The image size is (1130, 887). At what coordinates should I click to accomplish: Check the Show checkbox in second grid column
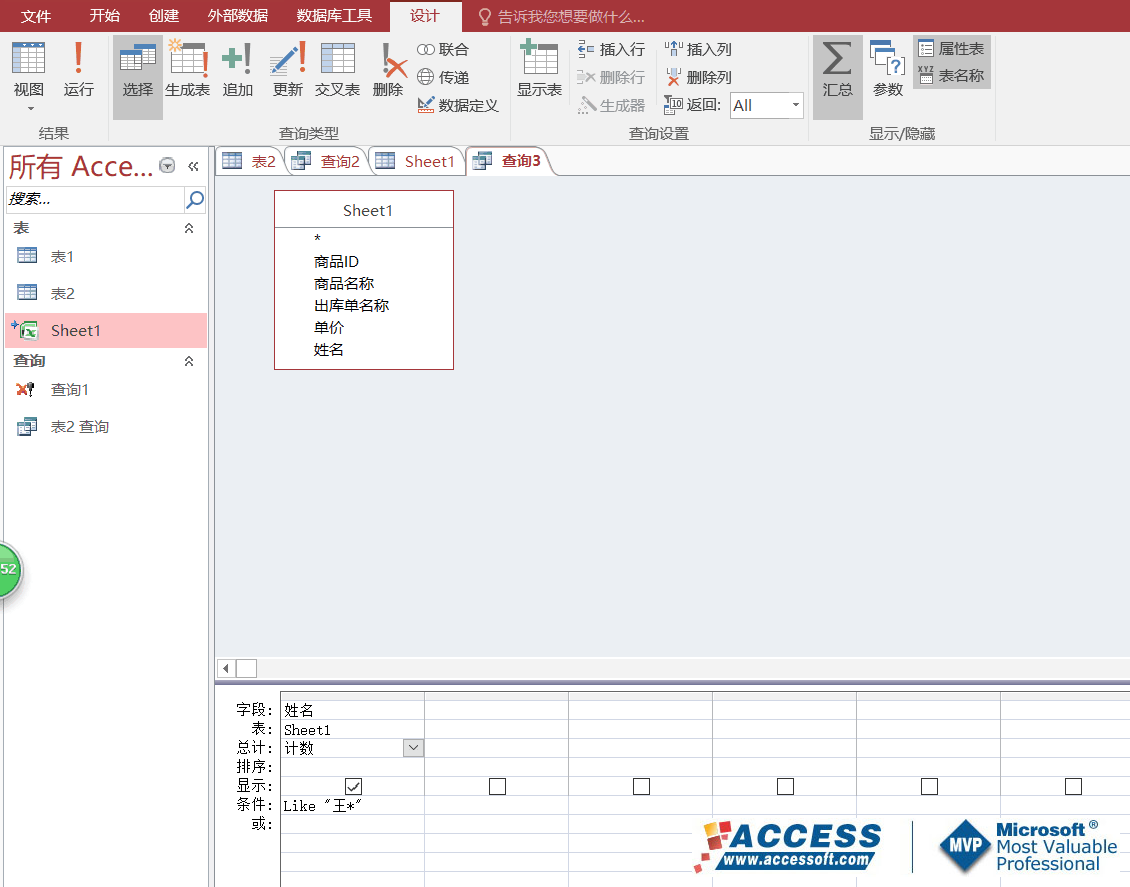pos(497,787)
